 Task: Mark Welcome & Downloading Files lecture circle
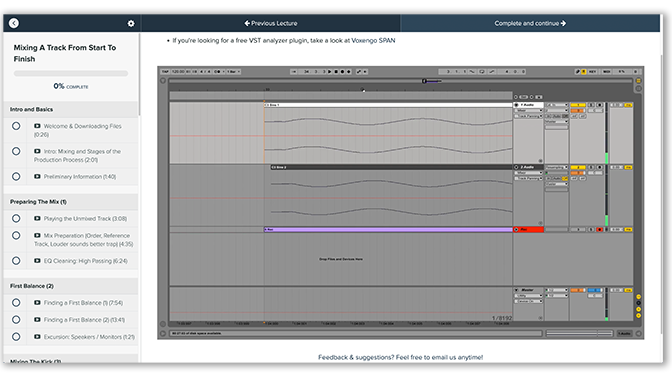[x=16, y=126]
